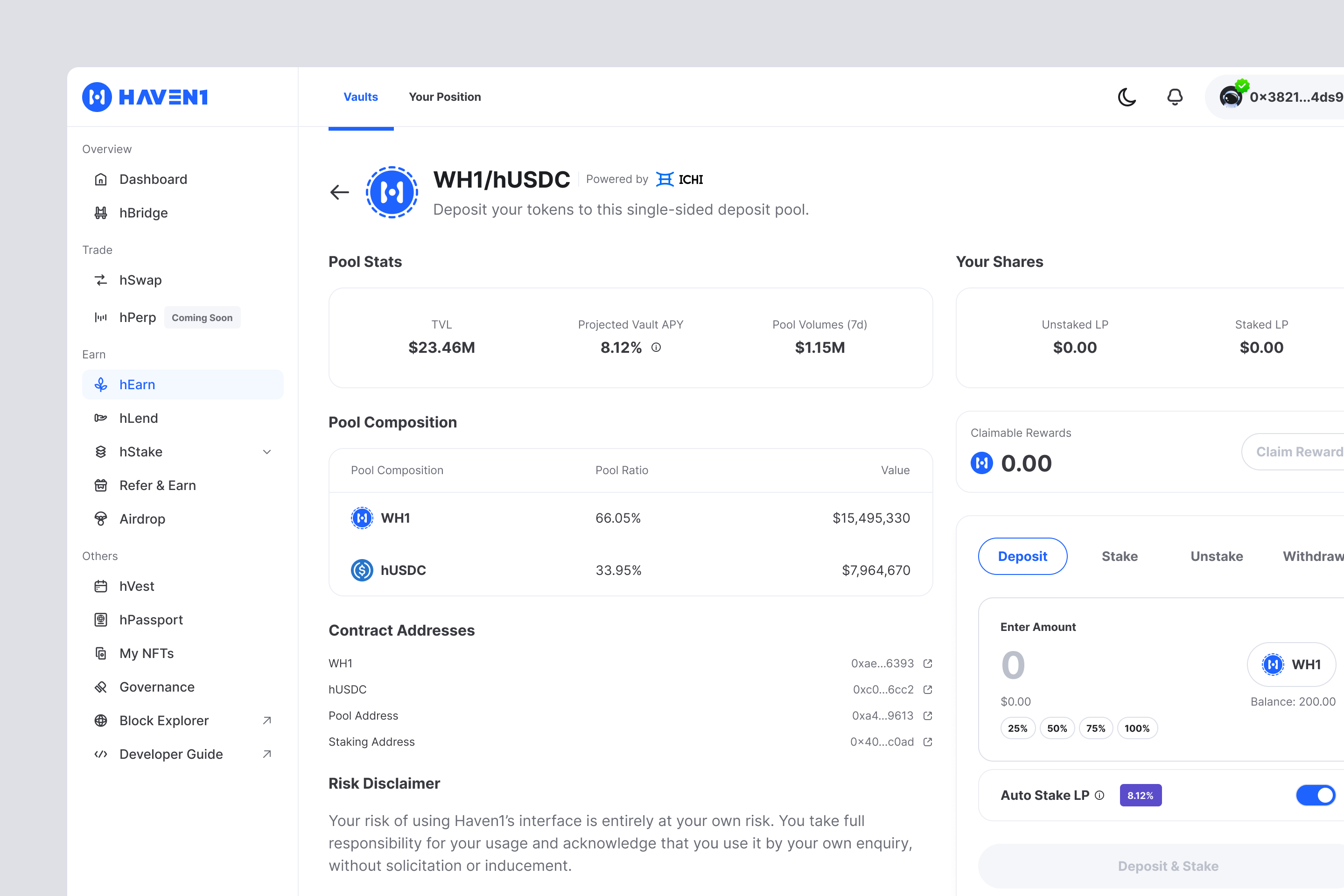
Task: Click Haven1 logo in sidebar
Action: pos(145,97)
